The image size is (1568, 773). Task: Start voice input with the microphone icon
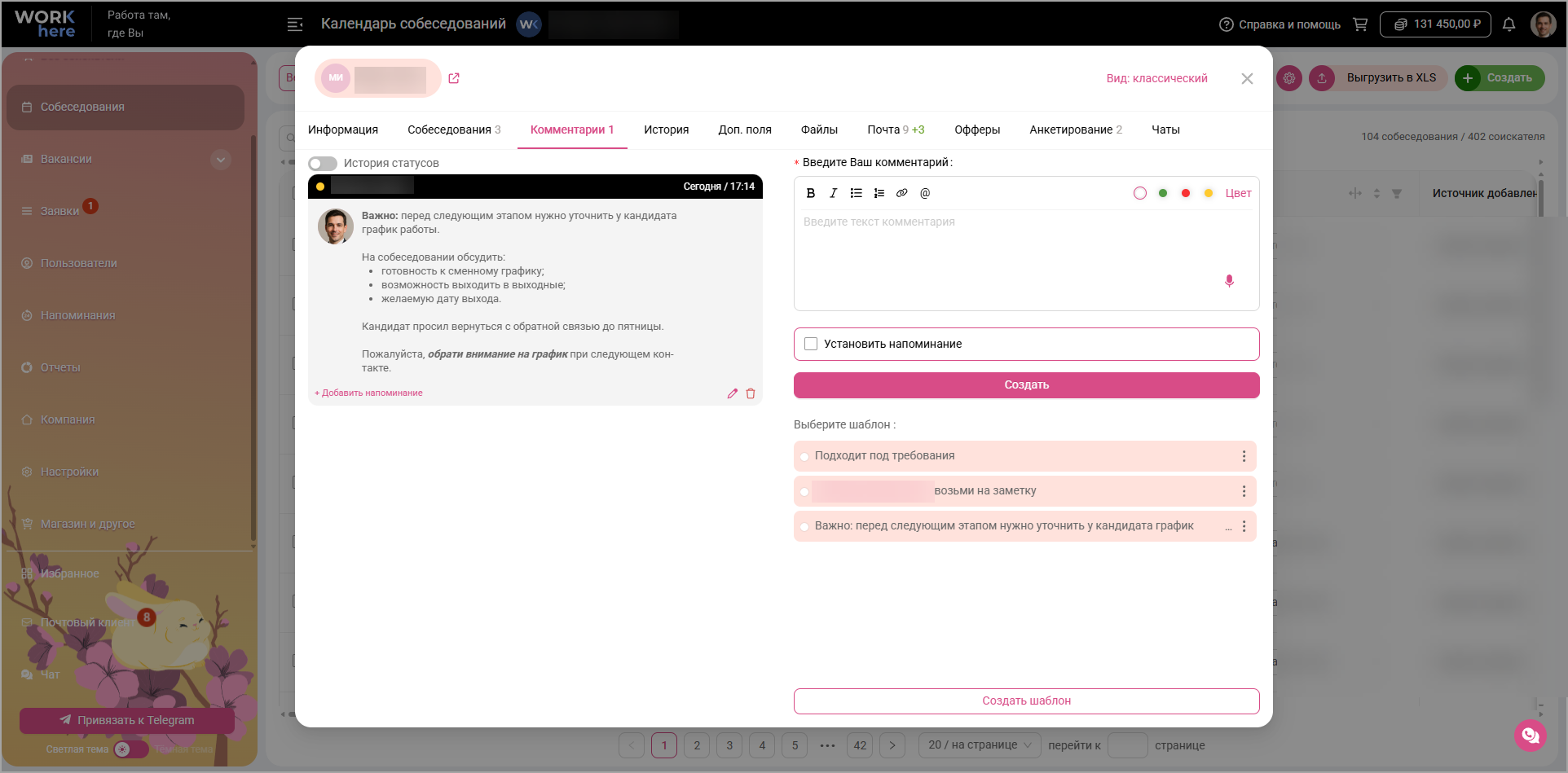[x=1229, y=281]
